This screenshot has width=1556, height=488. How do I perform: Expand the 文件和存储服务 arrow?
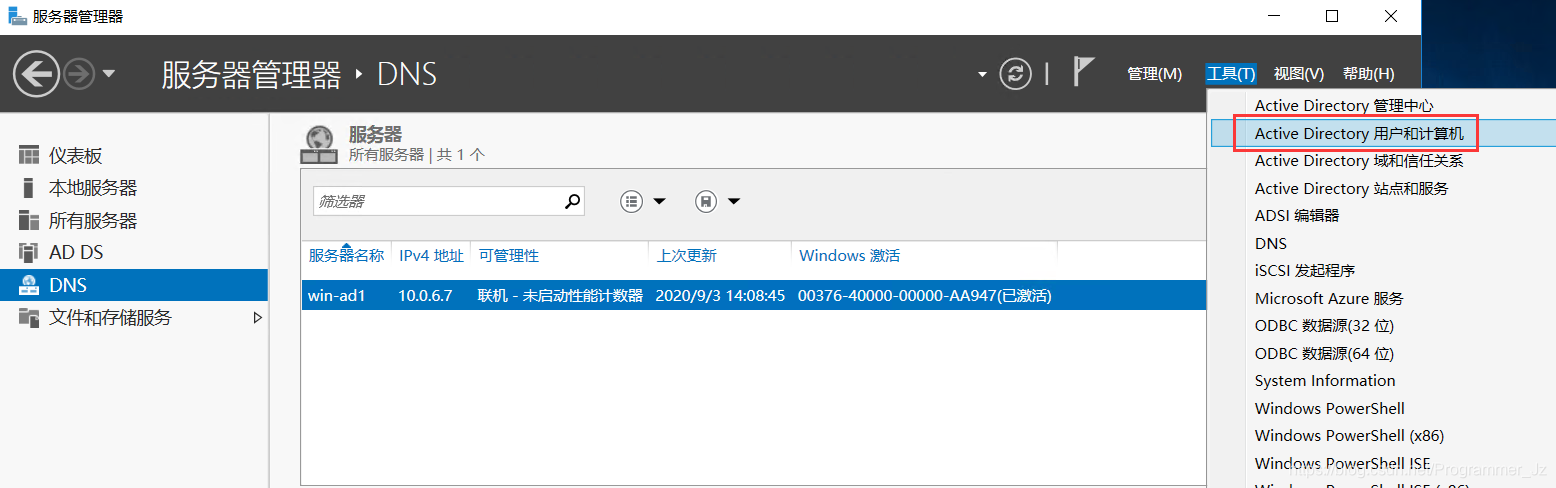tap(257, 318)
